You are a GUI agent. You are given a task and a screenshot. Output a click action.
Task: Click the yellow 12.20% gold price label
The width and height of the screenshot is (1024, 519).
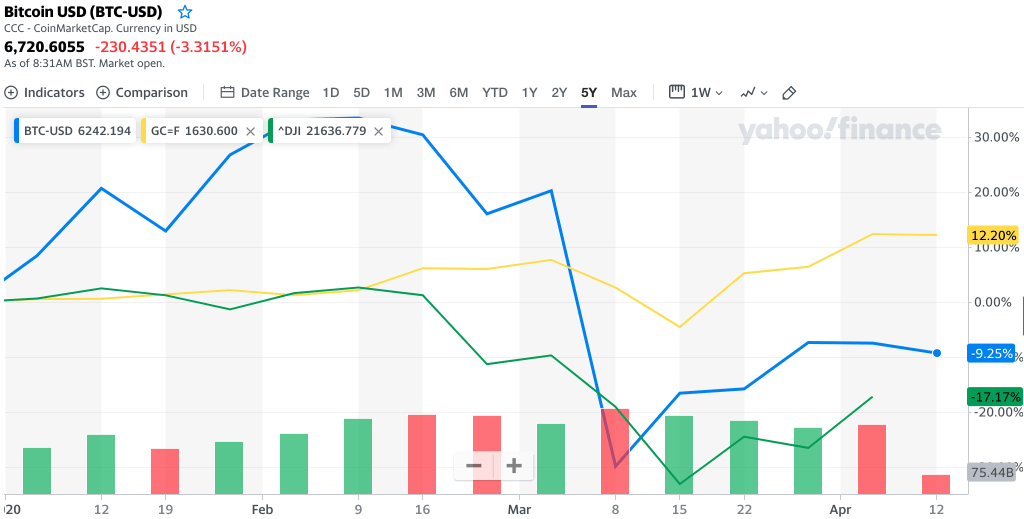point(993,235)
